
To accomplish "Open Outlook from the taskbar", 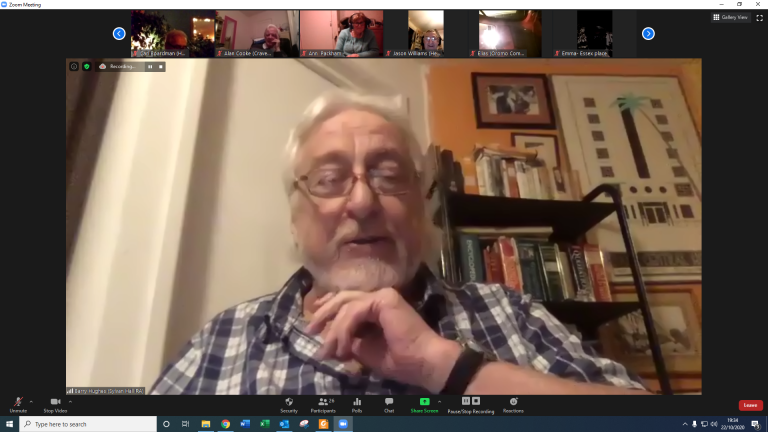I will click(284, 424).
